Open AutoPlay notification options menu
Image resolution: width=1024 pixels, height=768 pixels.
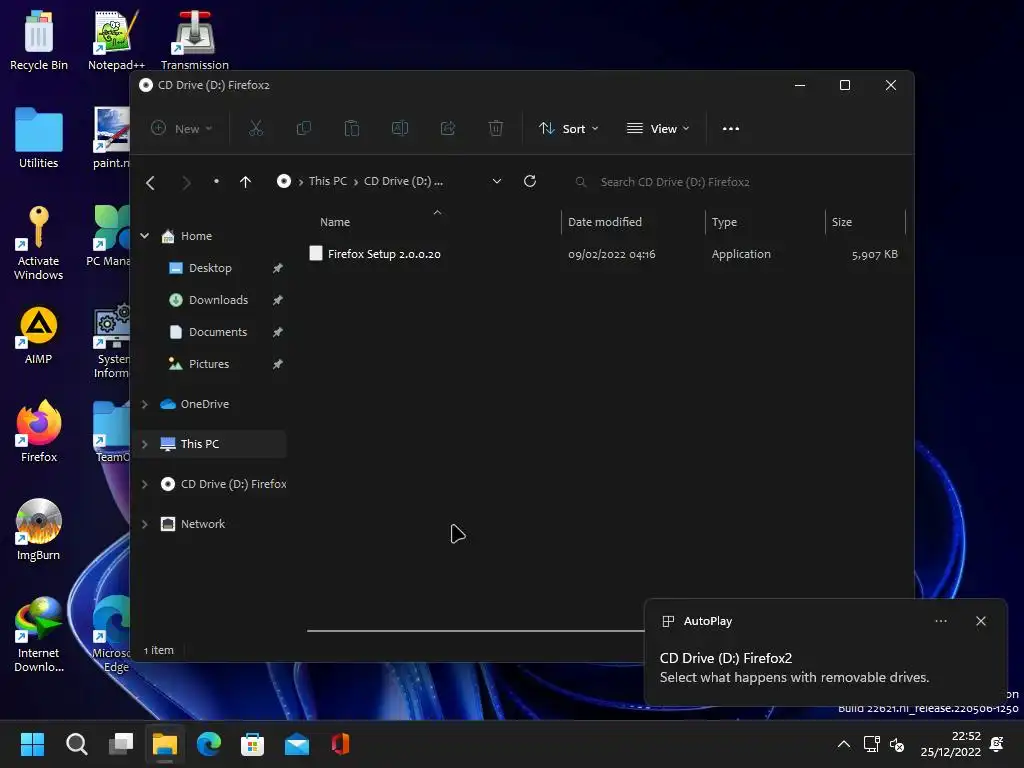click(x=940, y=621)
